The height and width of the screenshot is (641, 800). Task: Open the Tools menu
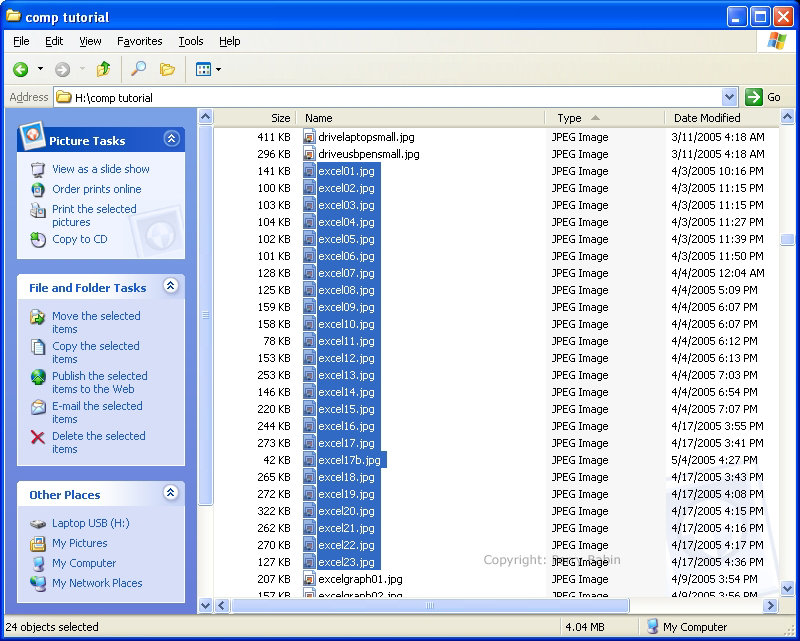click(x=190, y=41)
